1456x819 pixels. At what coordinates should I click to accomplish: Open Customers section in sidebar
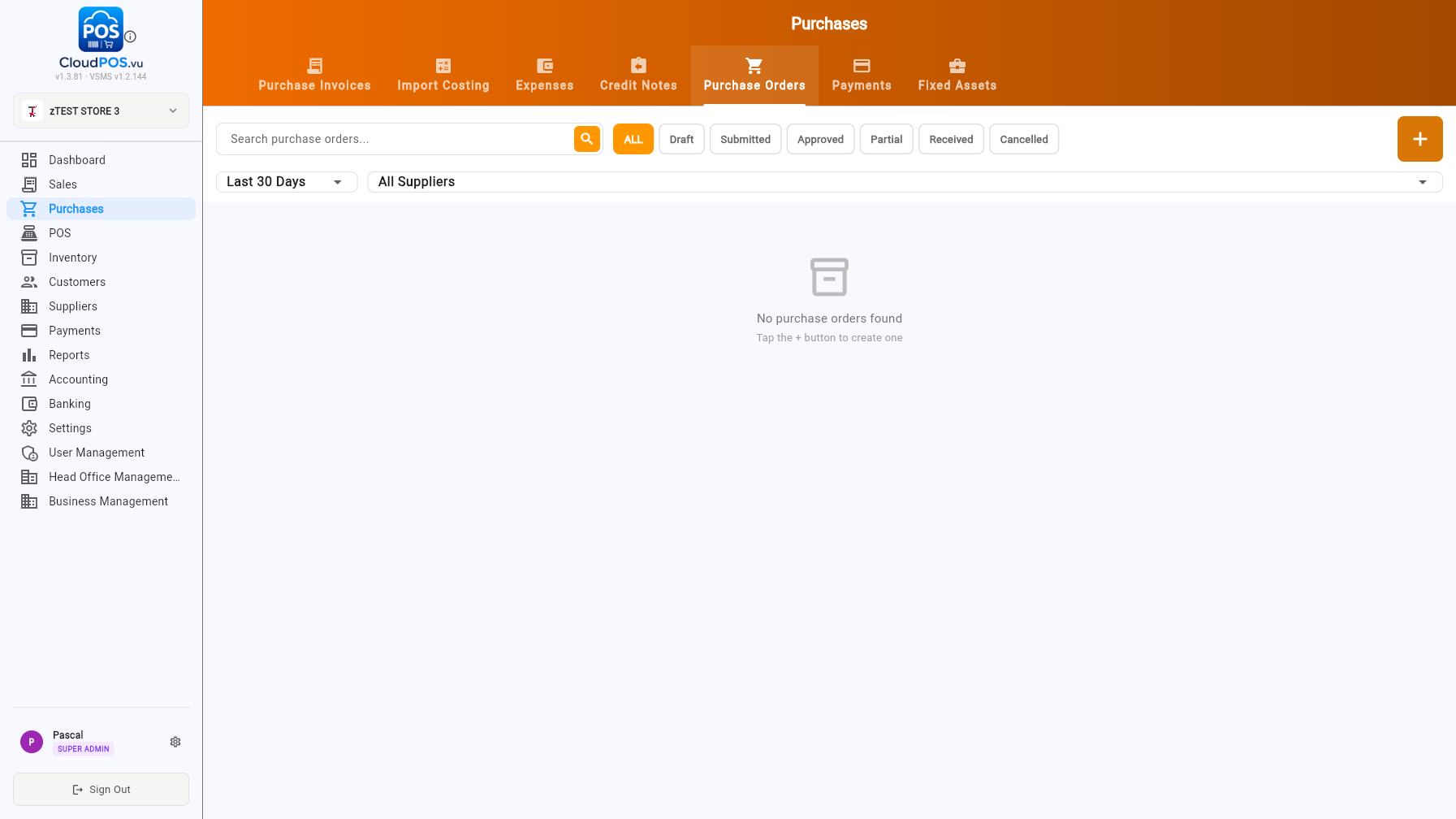[101, 282]
